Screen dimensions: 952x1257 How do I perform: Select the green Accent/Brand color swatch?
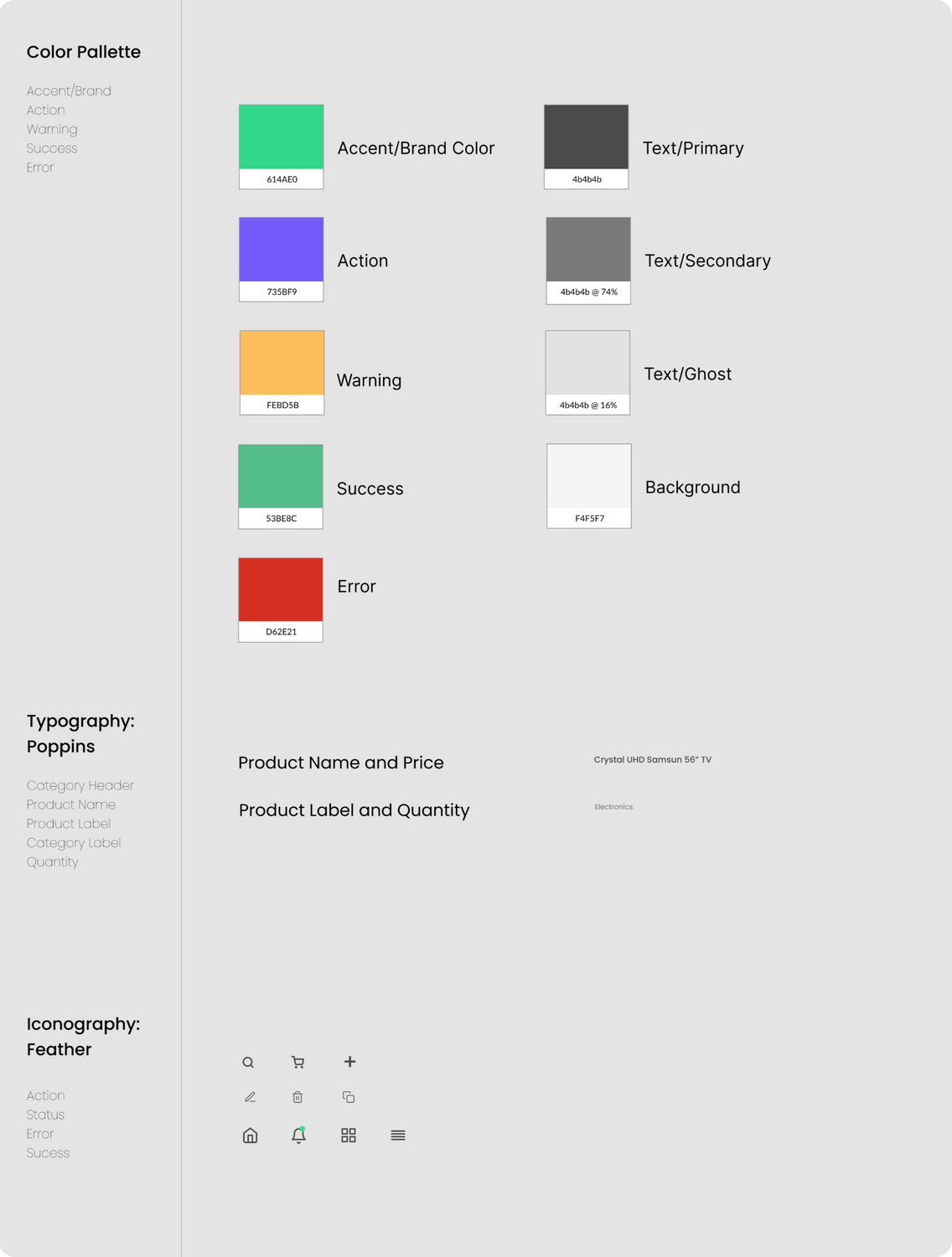[x=282, y=137]
